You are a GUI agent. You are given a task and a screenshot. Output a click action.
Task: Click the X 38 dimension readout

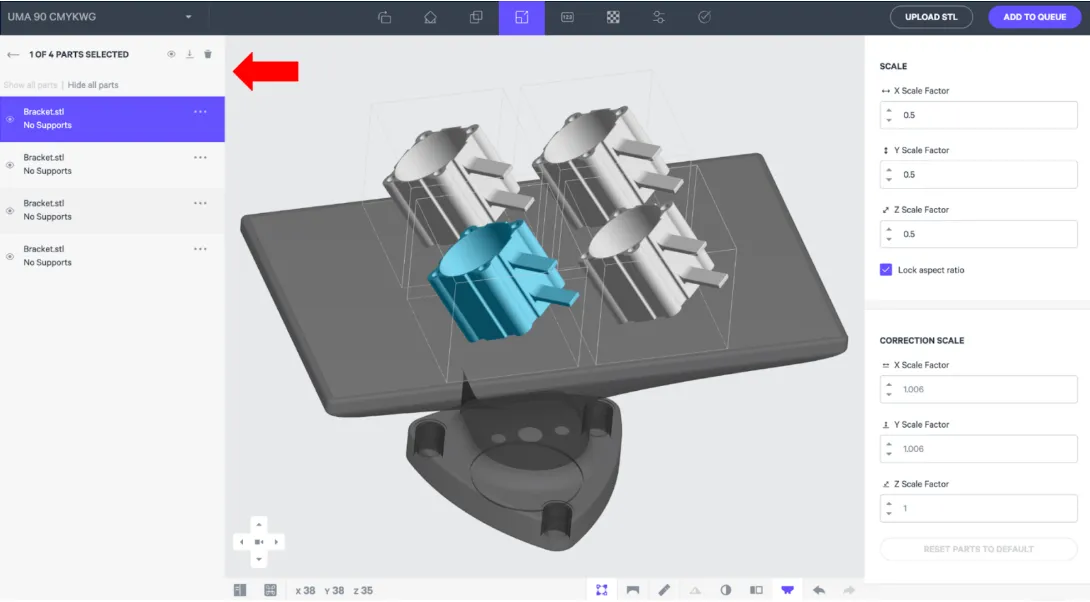305,591
